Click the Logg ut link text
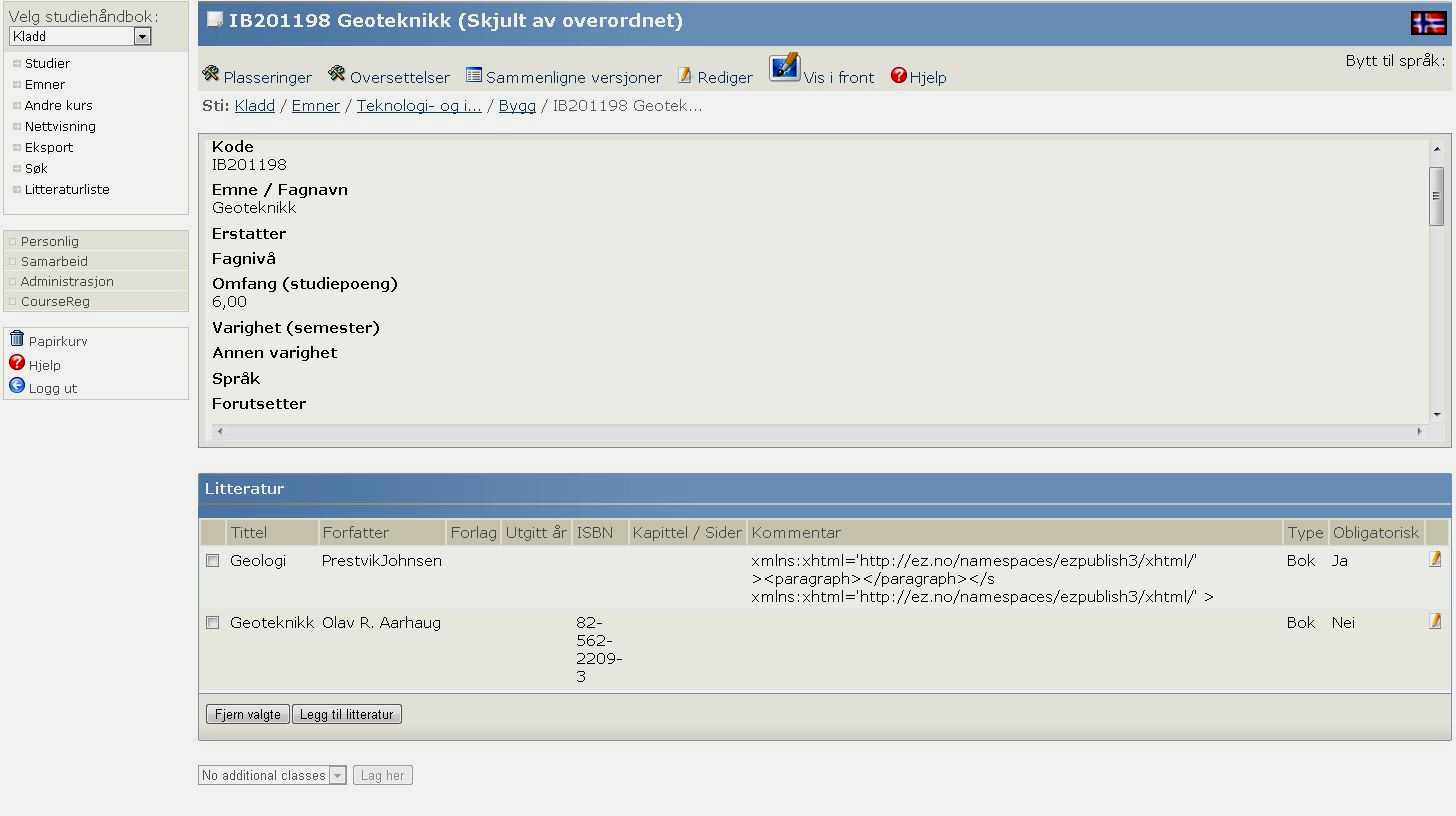Image resolution: width=1456 pixels, height=816 pixels. point(53,388)
